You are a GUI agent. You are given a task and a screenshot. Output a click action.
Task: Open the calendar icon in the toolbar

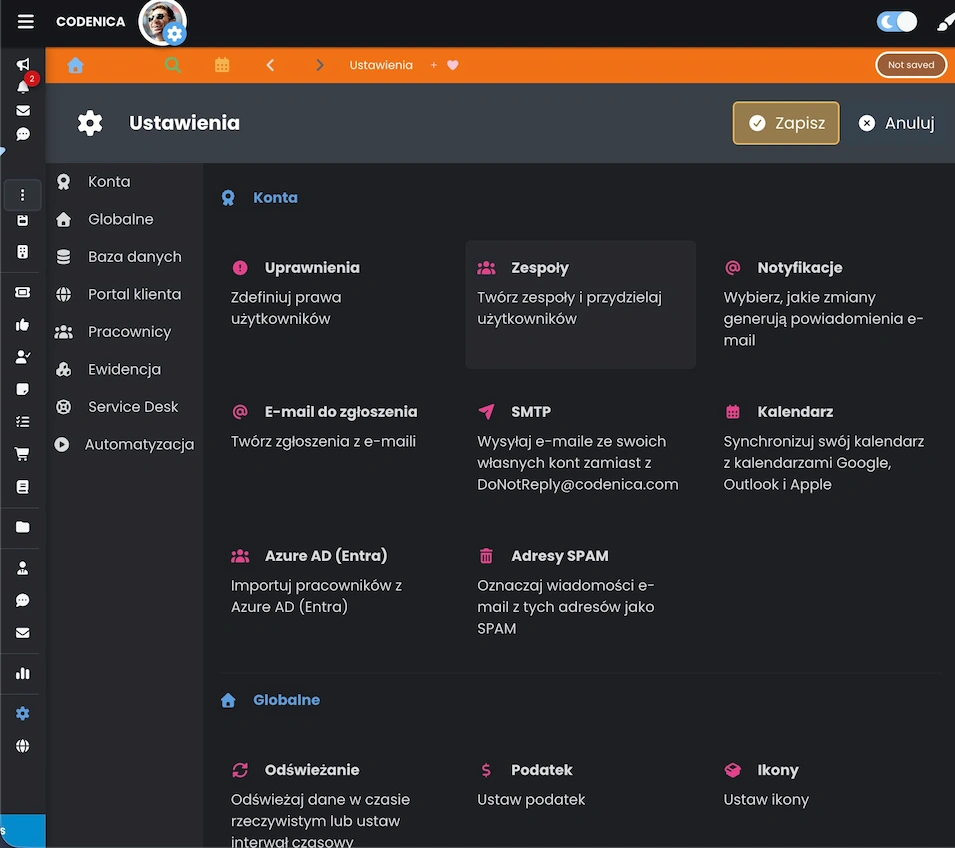(x=222, y=64)
